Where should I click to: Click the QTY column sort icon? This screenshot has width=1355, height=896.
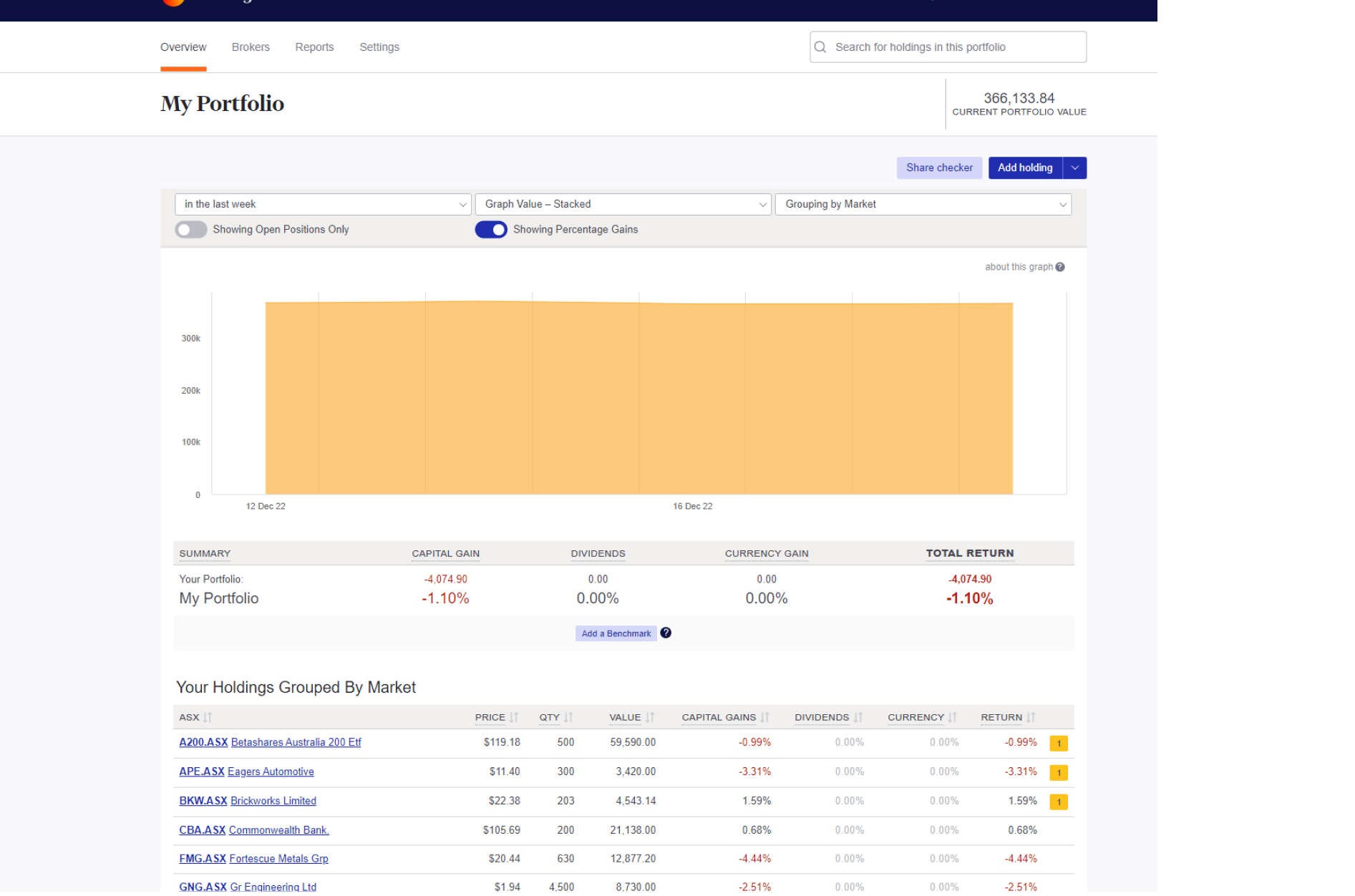click(568, 716)
